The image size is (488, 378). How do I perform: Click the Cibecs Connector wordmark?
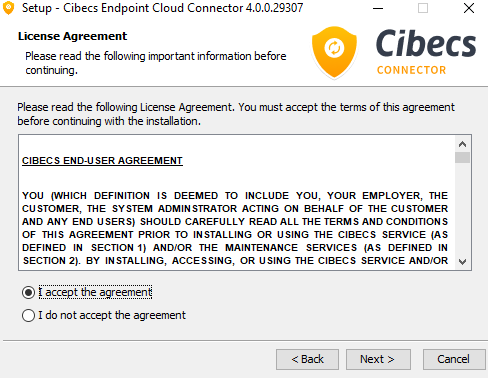[426, 52]
